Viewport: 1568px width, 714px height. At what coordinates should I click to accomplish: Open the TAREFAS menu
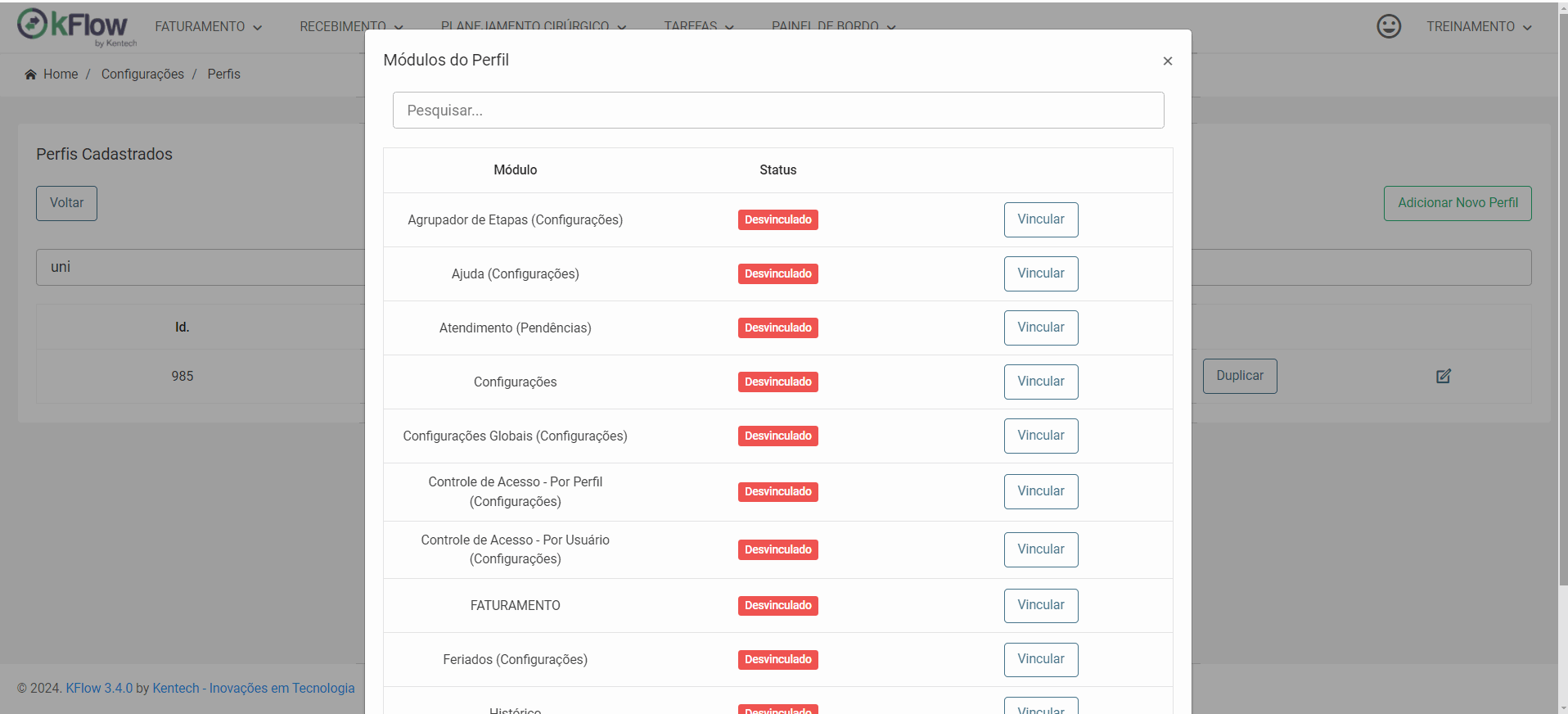[x=699, y=25]
